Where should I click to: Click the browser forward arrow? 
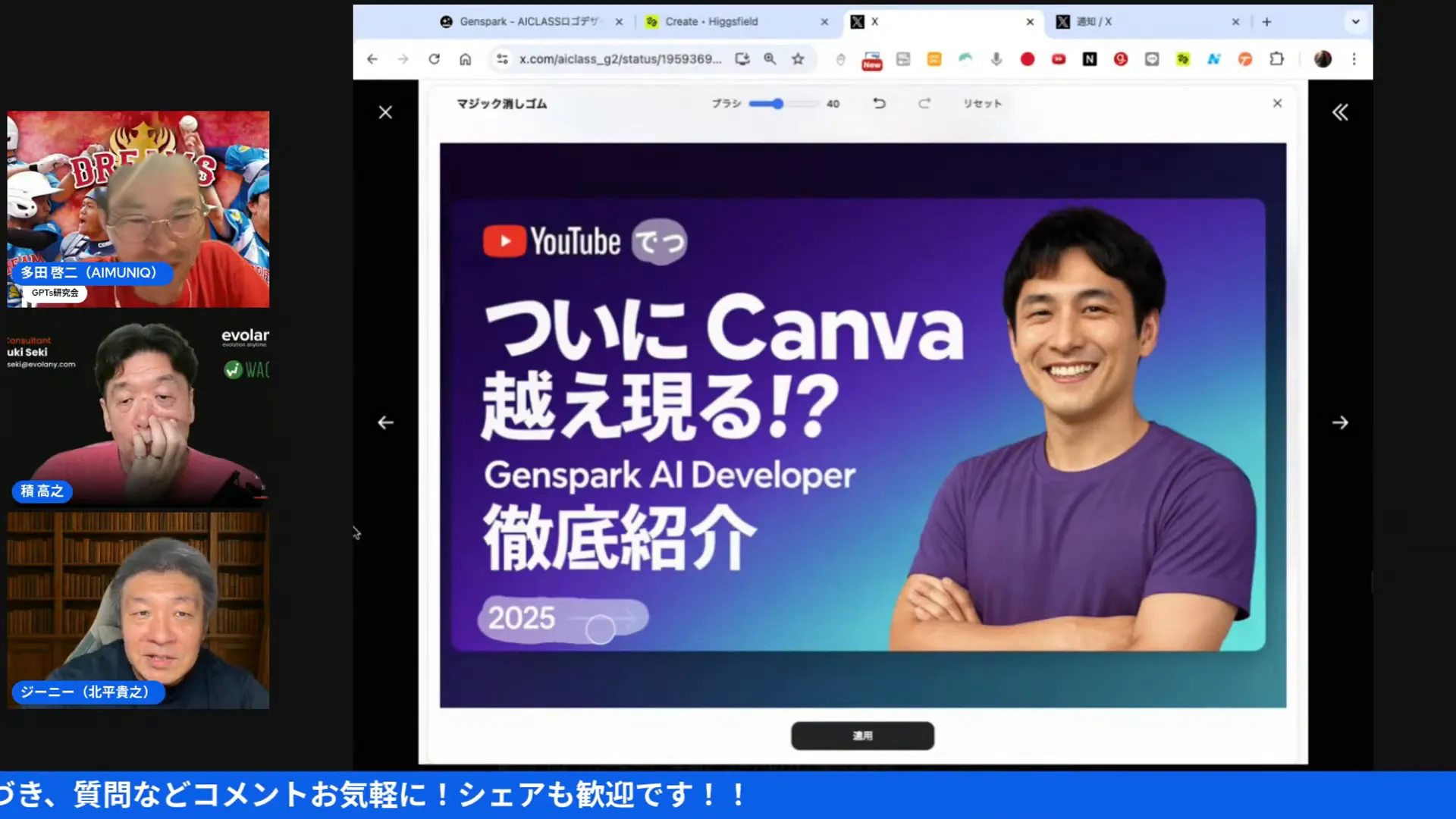(403, 59)
